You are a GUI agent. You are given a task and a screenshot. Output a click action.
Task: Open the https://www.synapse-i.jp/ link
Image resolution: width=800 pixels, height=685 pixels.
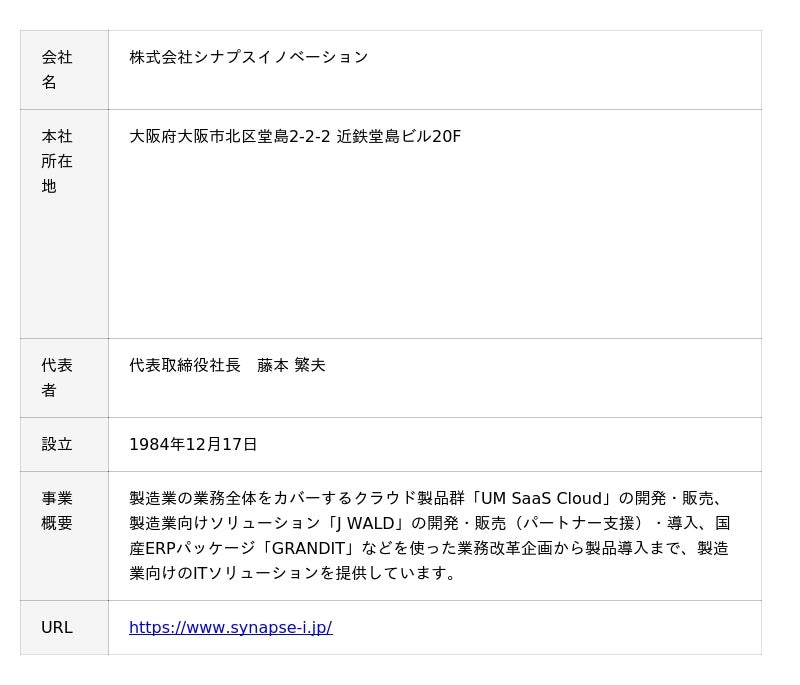(231, 627)
